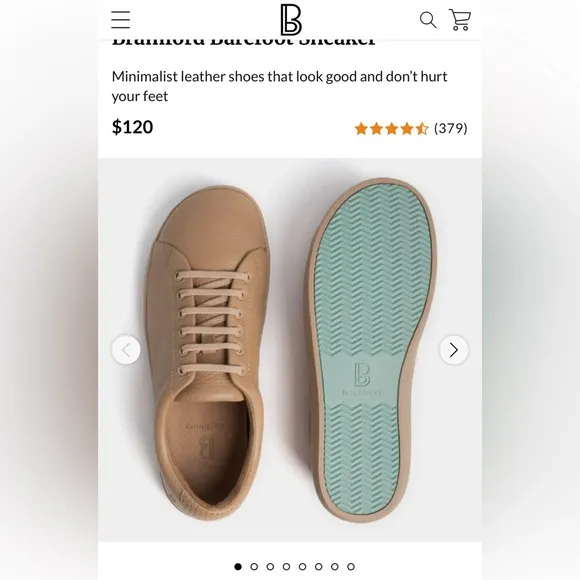Viewport: 580px width, 580px height.
Task: Select the sixth carousel dot
Action: point(318,566)
